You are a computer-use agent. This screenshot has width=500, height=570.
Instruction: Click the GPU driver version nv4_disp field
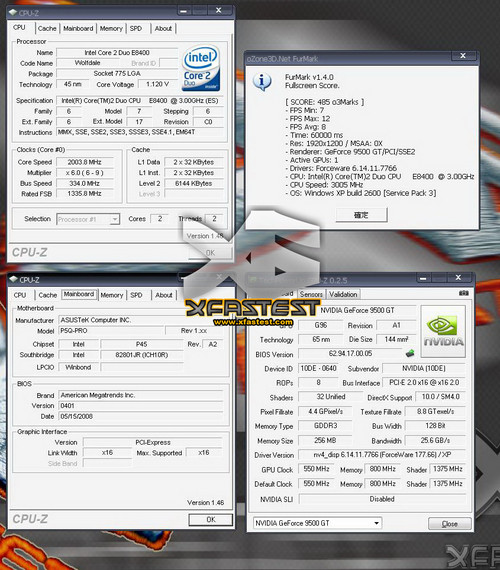point(382,455)
